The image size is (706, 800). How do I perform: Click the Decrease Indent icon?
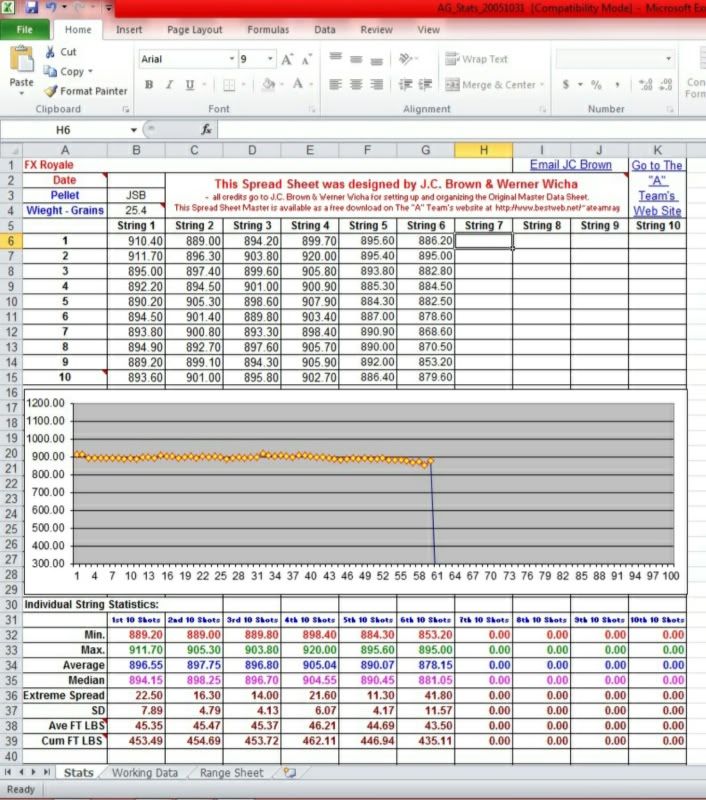pyautogui.click(x=405, y=84)
